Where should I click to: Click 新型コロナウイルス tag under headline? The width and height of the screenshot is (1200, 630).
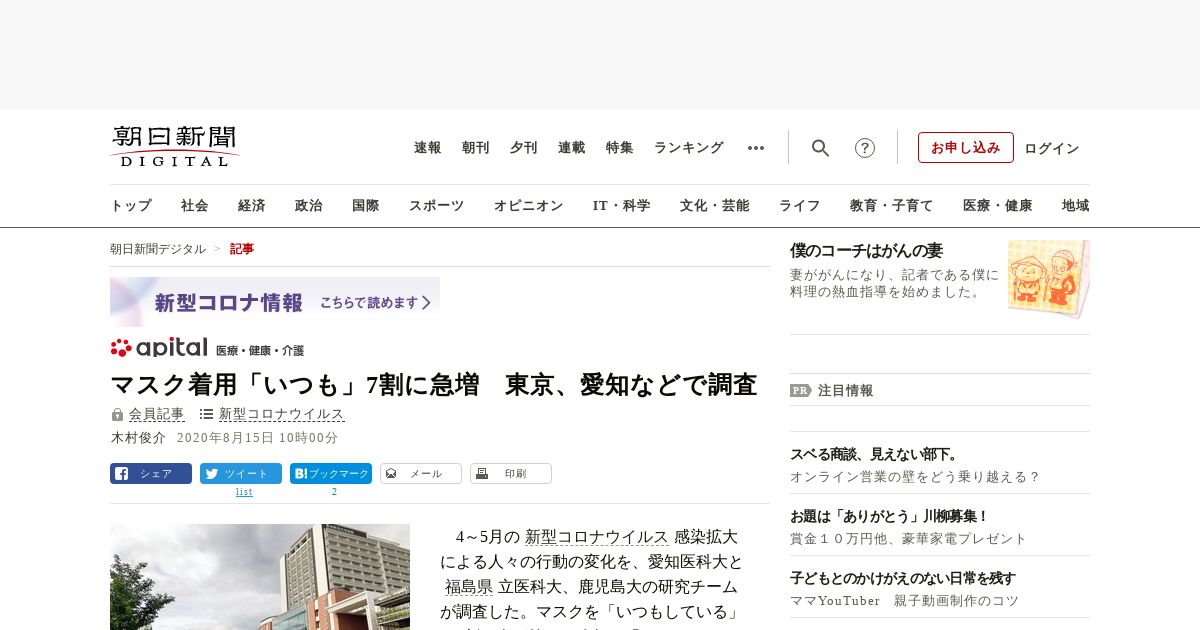282,414
